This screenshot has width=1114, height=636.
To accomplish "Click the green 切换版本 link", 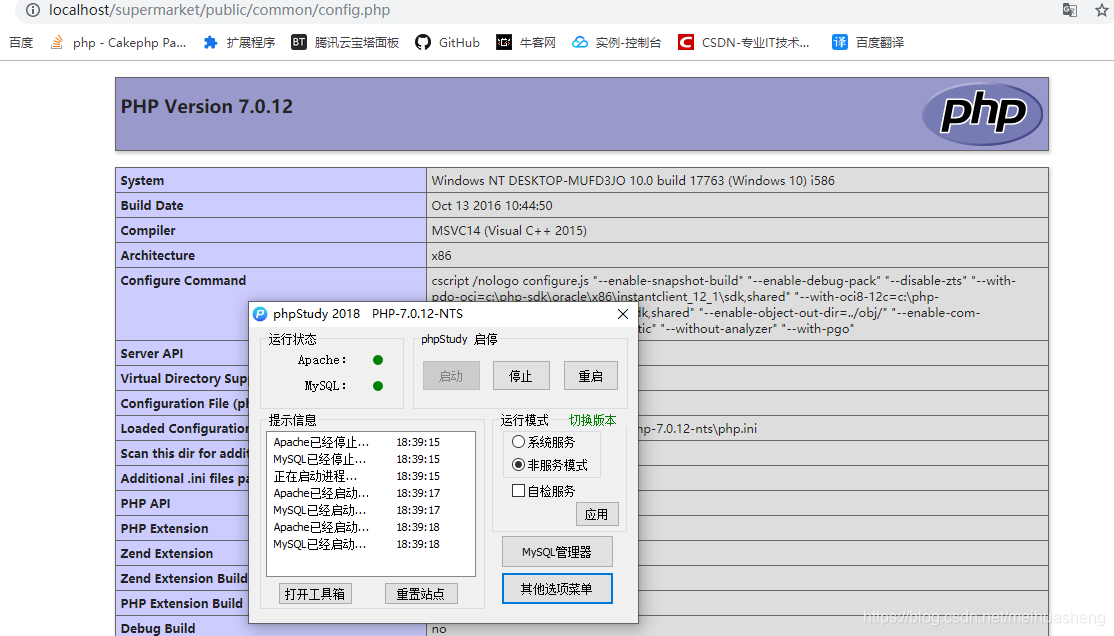I will click(x=593, y=420).
